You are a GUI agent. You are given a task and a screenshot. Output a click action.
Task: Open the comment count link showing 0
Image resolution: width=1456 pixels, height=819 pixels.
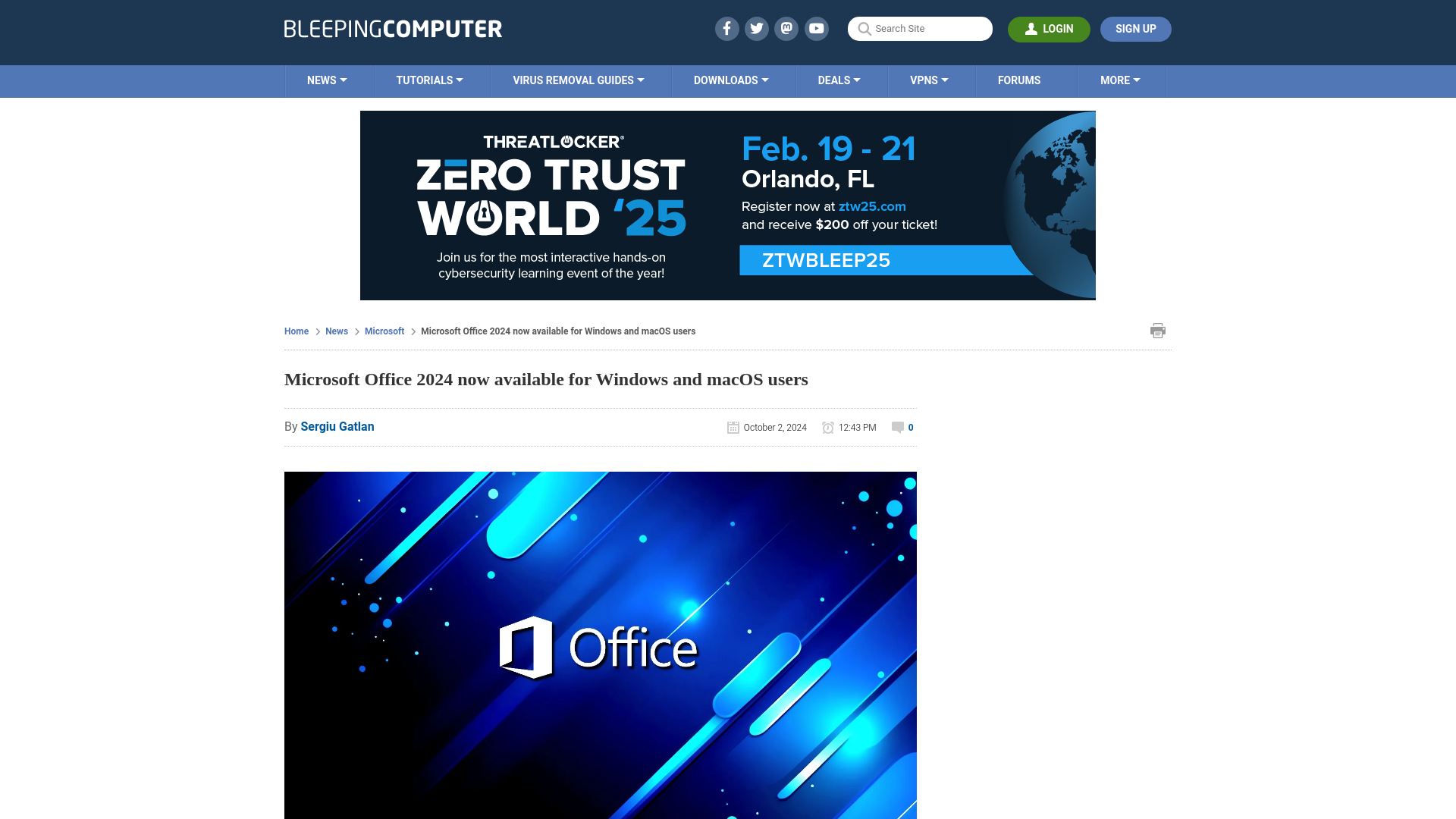pos(911,428)
